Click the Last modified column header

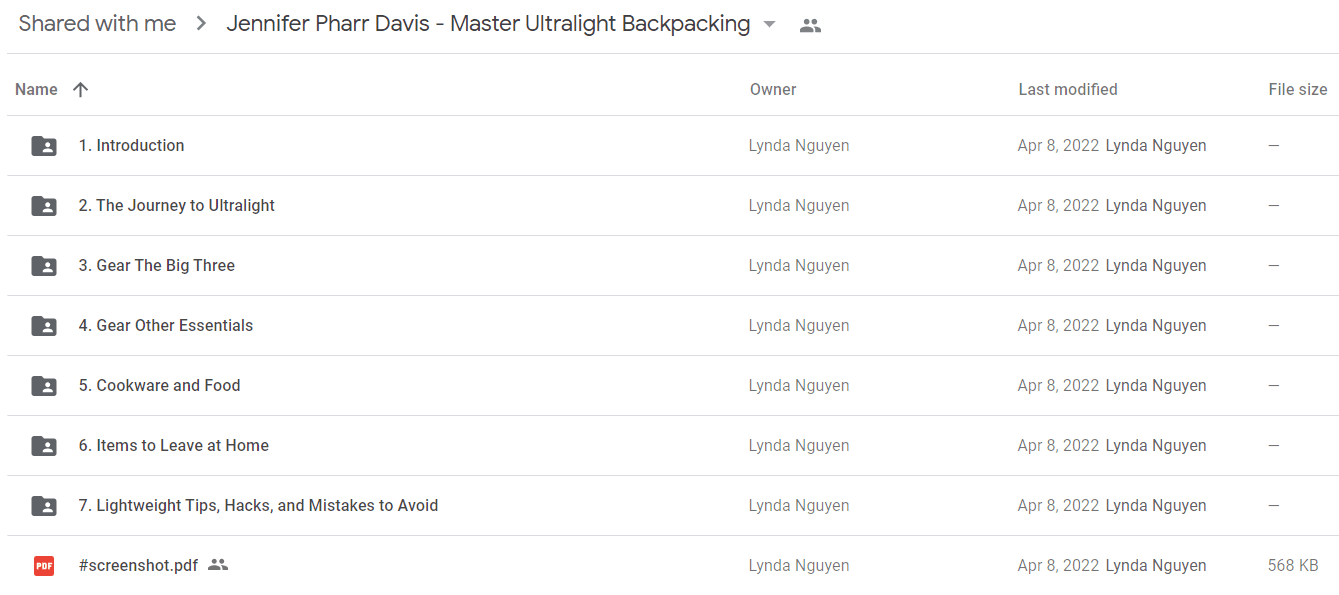click(1068, 89)
